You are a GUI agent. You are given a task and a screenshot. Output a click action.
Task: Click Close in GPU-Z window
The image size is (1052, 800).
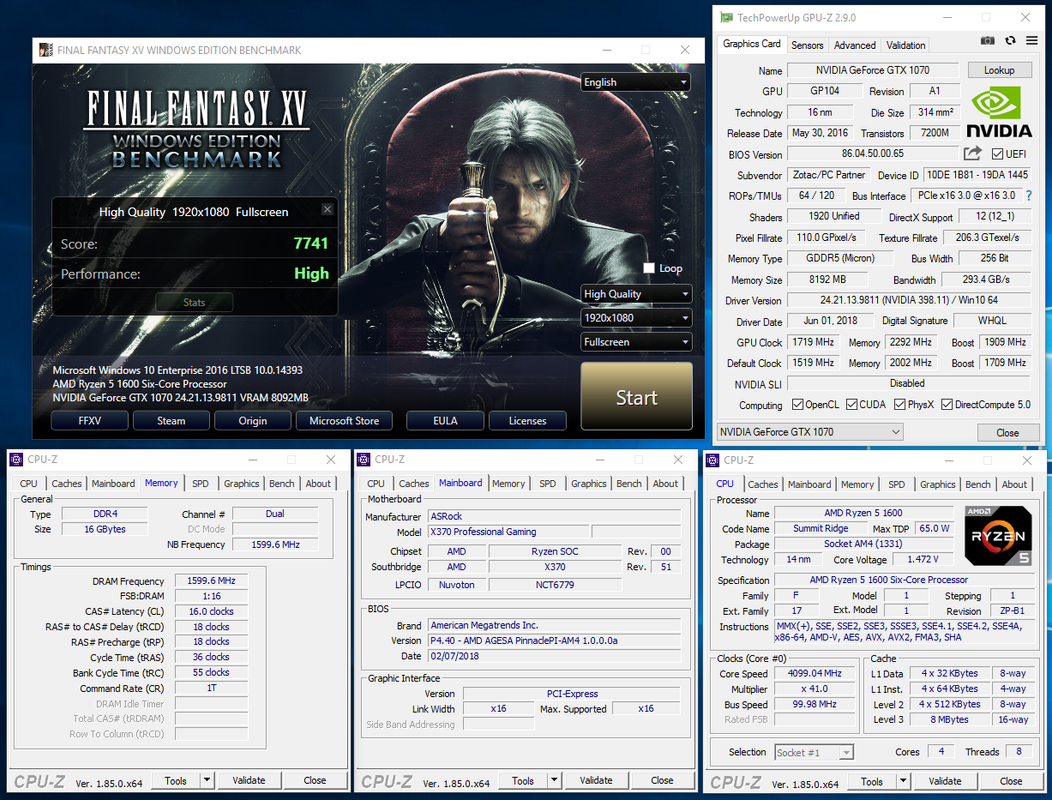click(x=1008, y=432)
